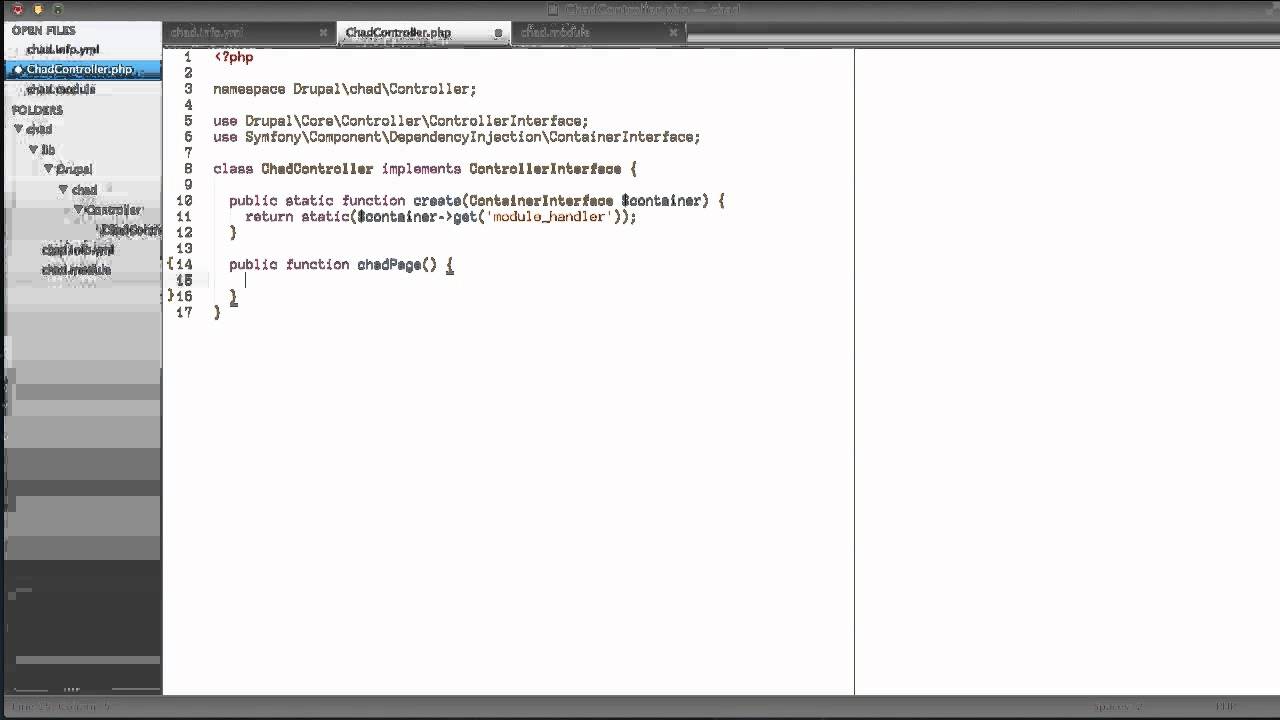
Task: Open the Spaces indentation setting in status bar
Action: pyautogui.click(x=1118, y=707)
